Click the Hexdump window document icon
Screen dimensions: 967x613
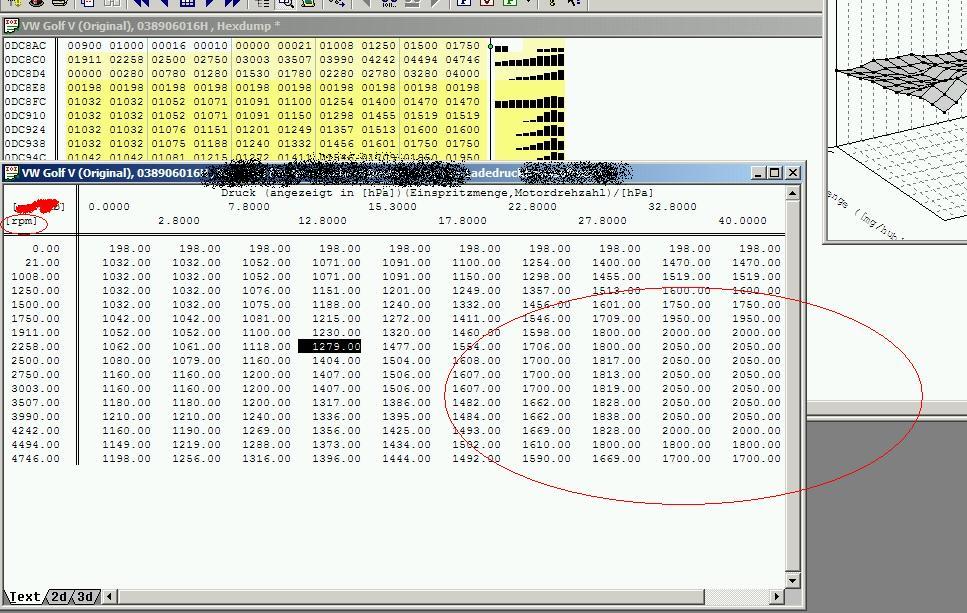pyautogui.click(x=11, y=26)
